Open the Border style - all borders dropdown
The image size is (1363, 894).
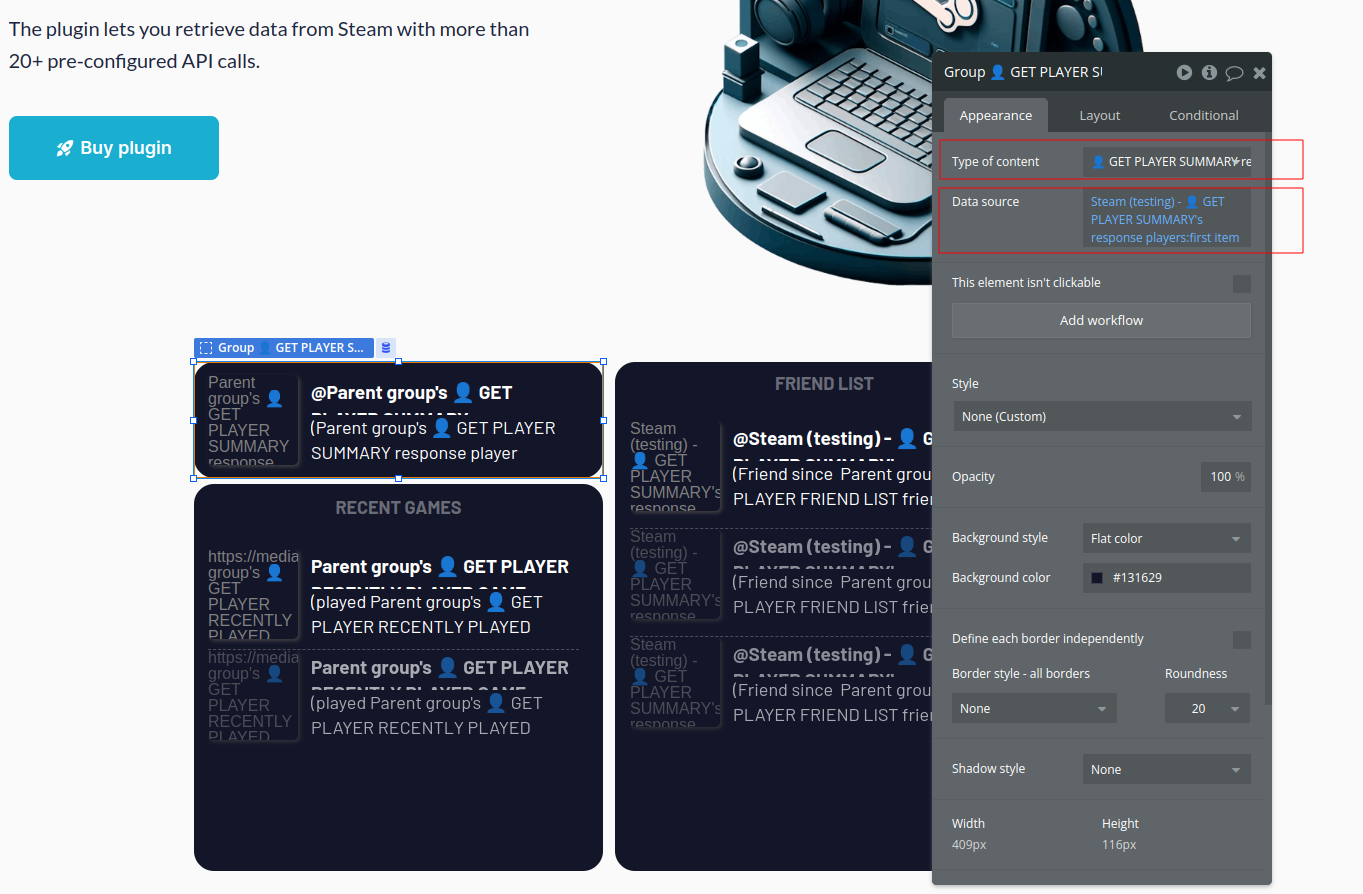1034,708
